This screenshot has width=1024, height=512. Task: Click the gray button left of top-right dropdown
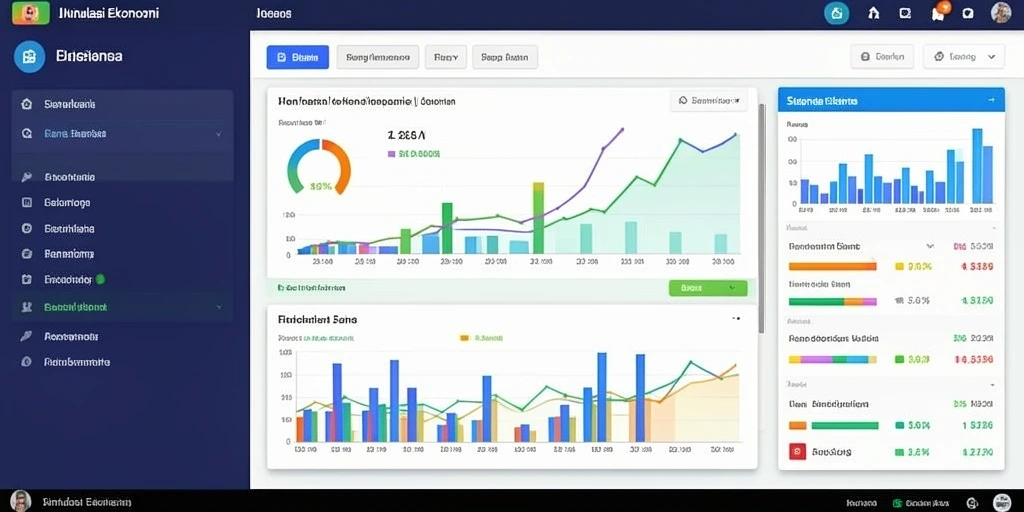882,57
